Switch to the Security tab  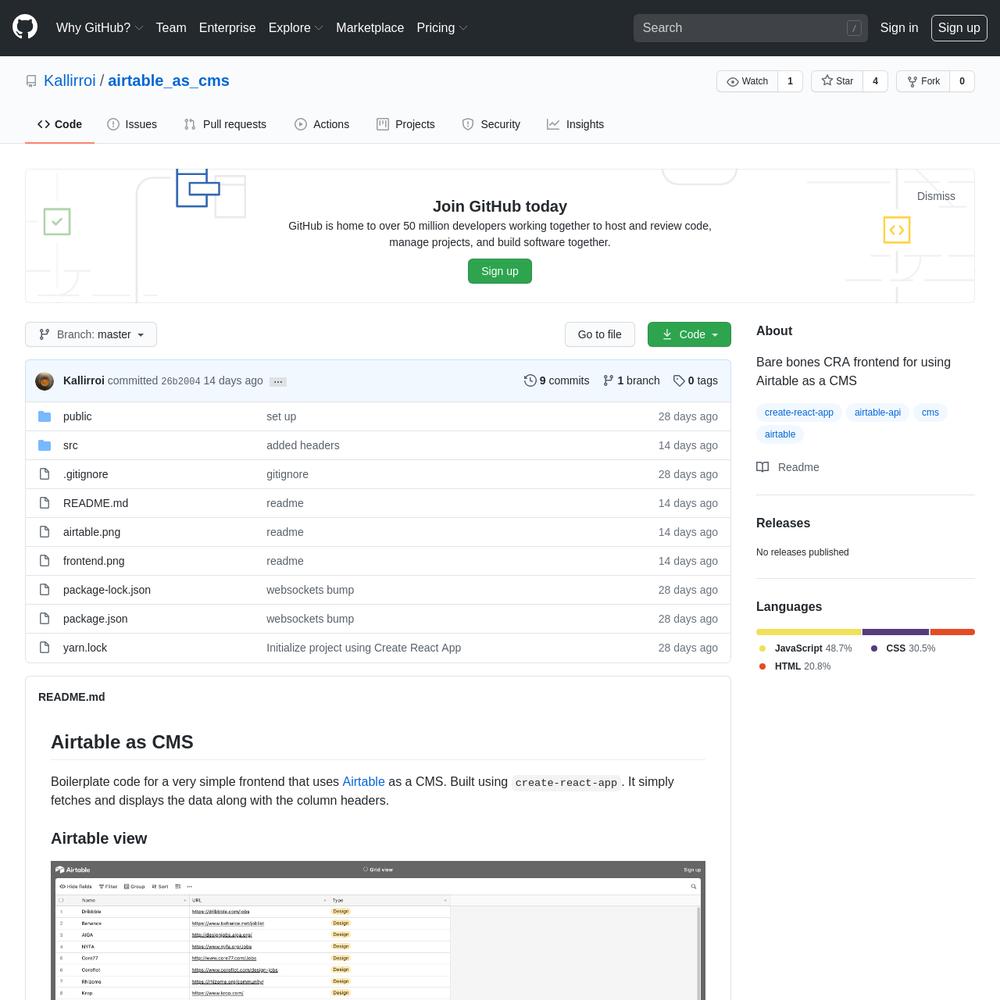click(x=491, y=124)
